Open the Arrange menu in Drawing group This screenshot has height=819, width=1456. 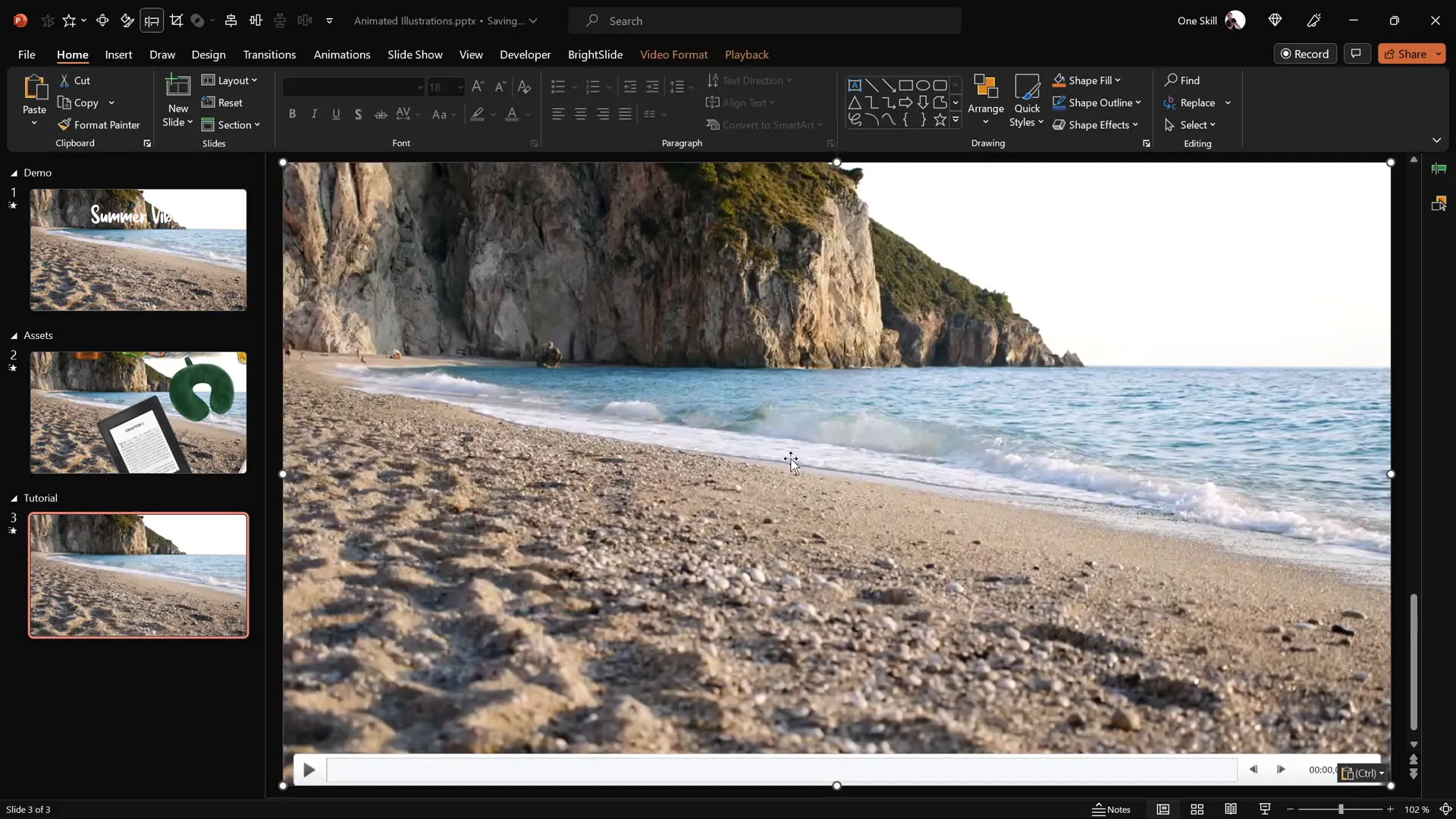click(985, 101)
